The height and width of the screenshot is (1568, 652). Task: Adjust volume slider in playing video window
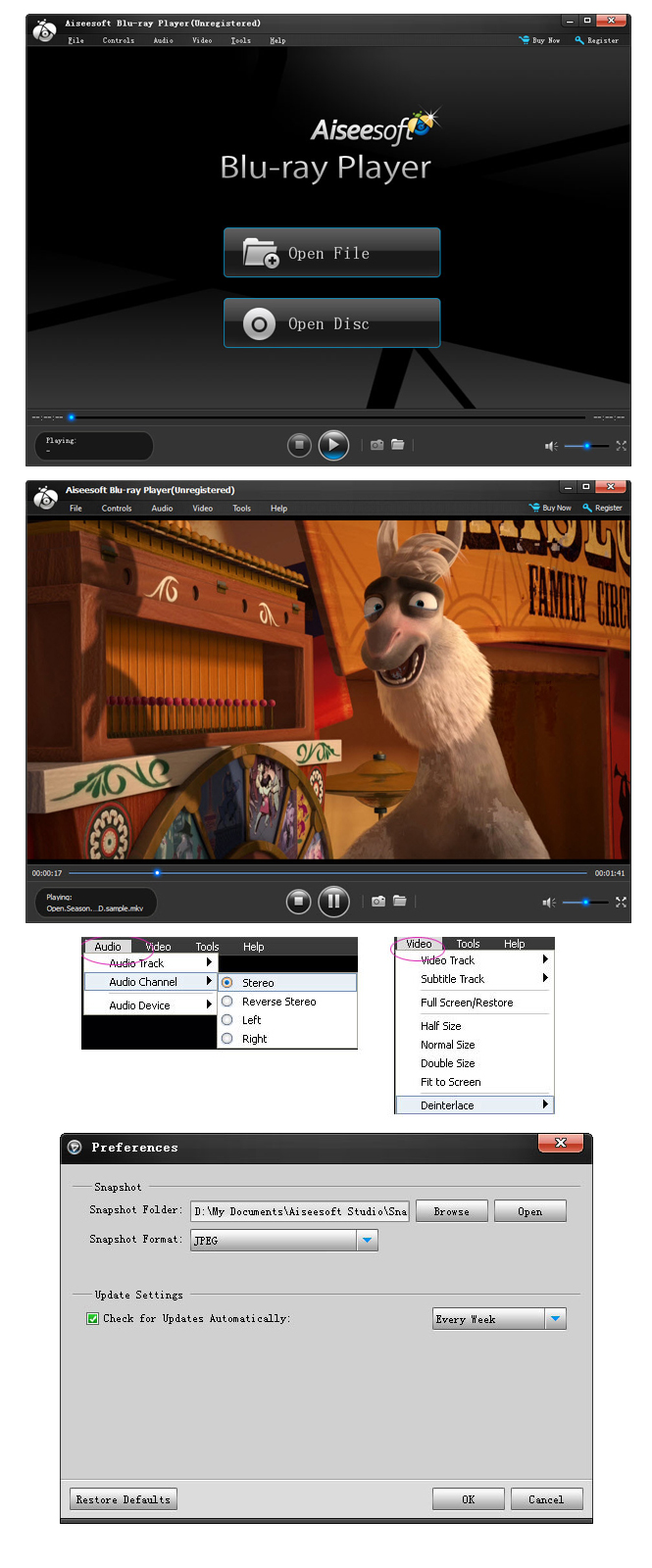tap(585, 902)
